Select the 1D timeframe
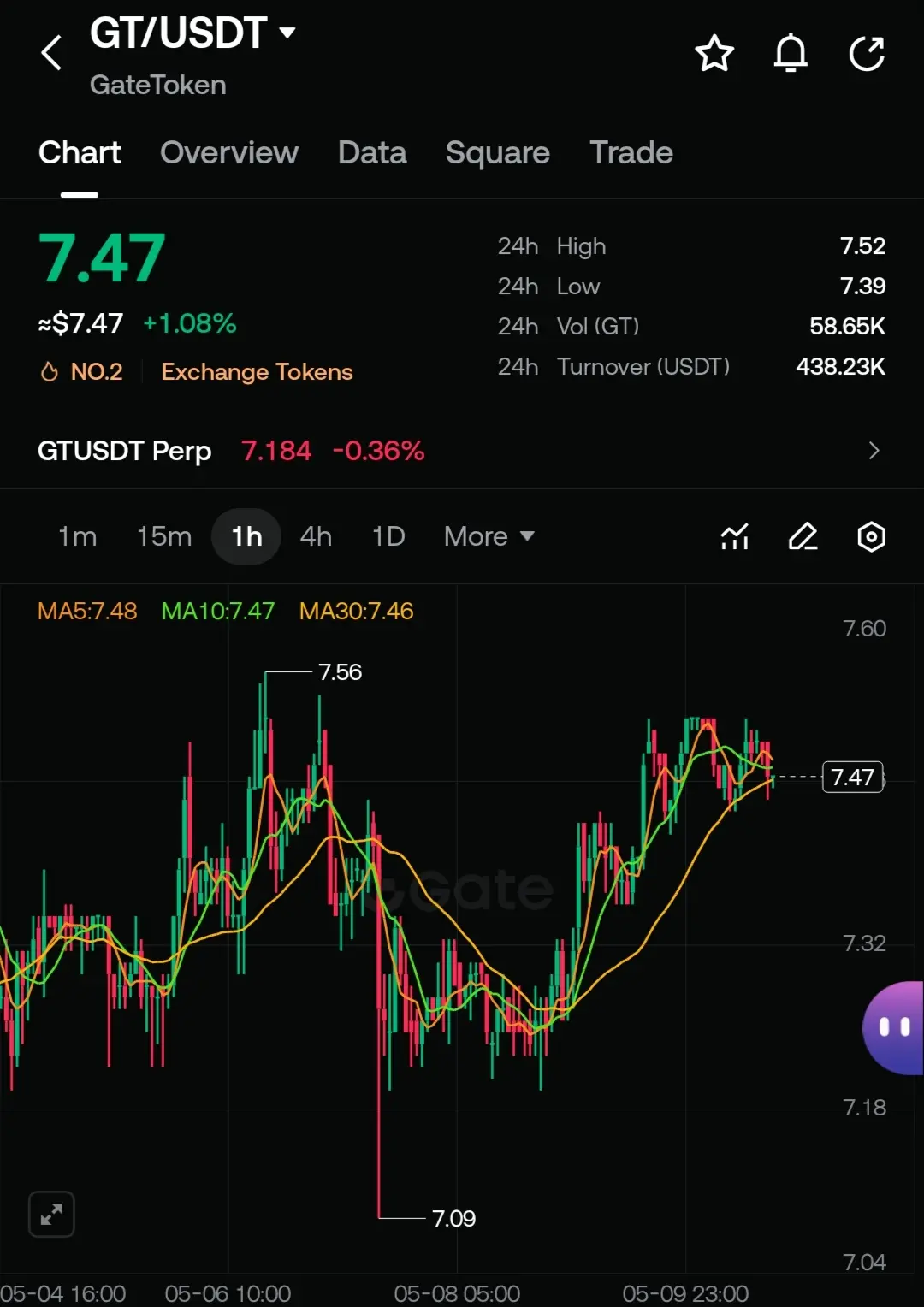The height and width of the screenshot is (1307, 924). (388, 536)
